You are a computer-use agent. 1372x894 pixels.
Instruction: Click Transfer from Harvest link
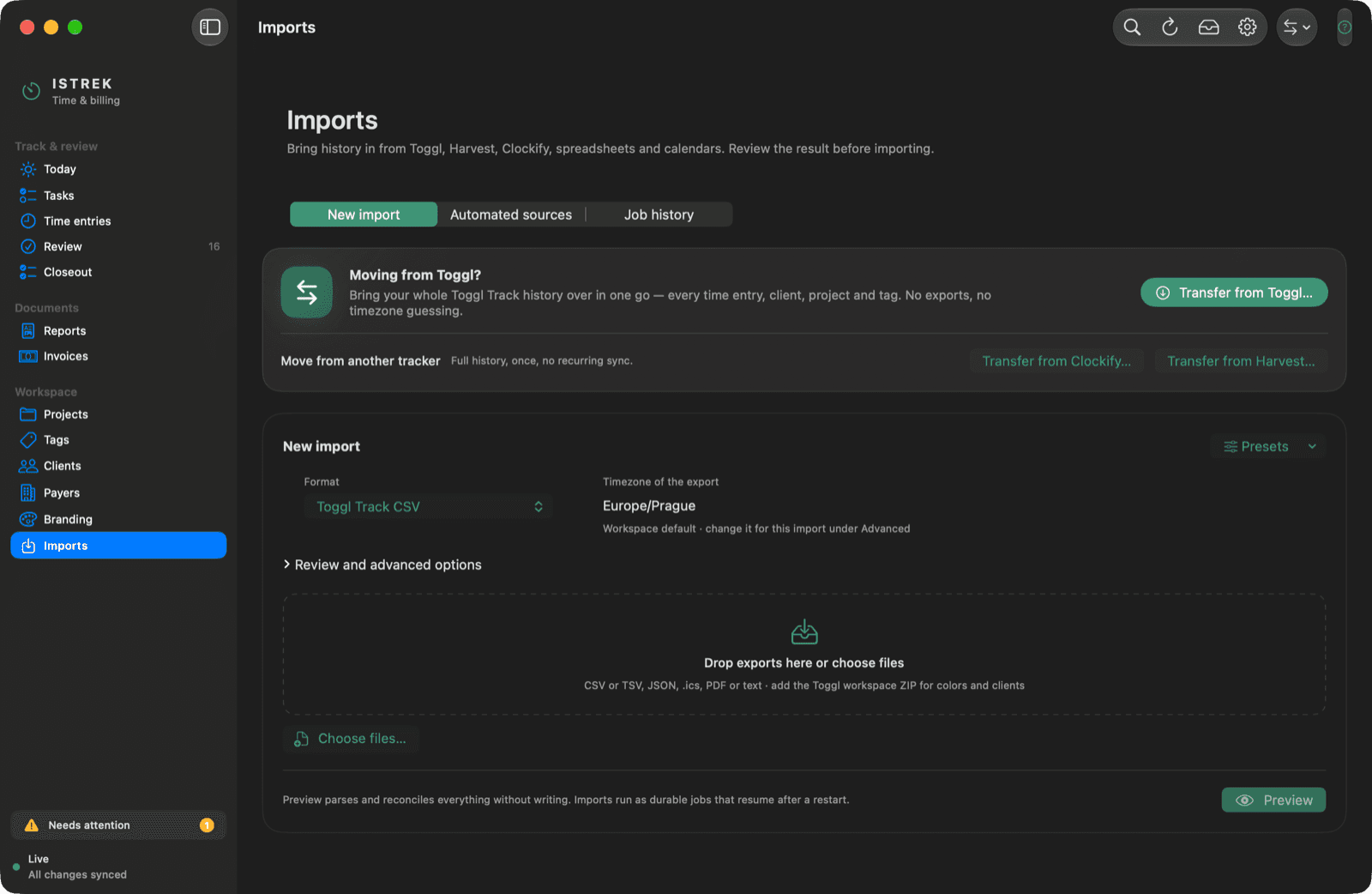point(1241,361)
